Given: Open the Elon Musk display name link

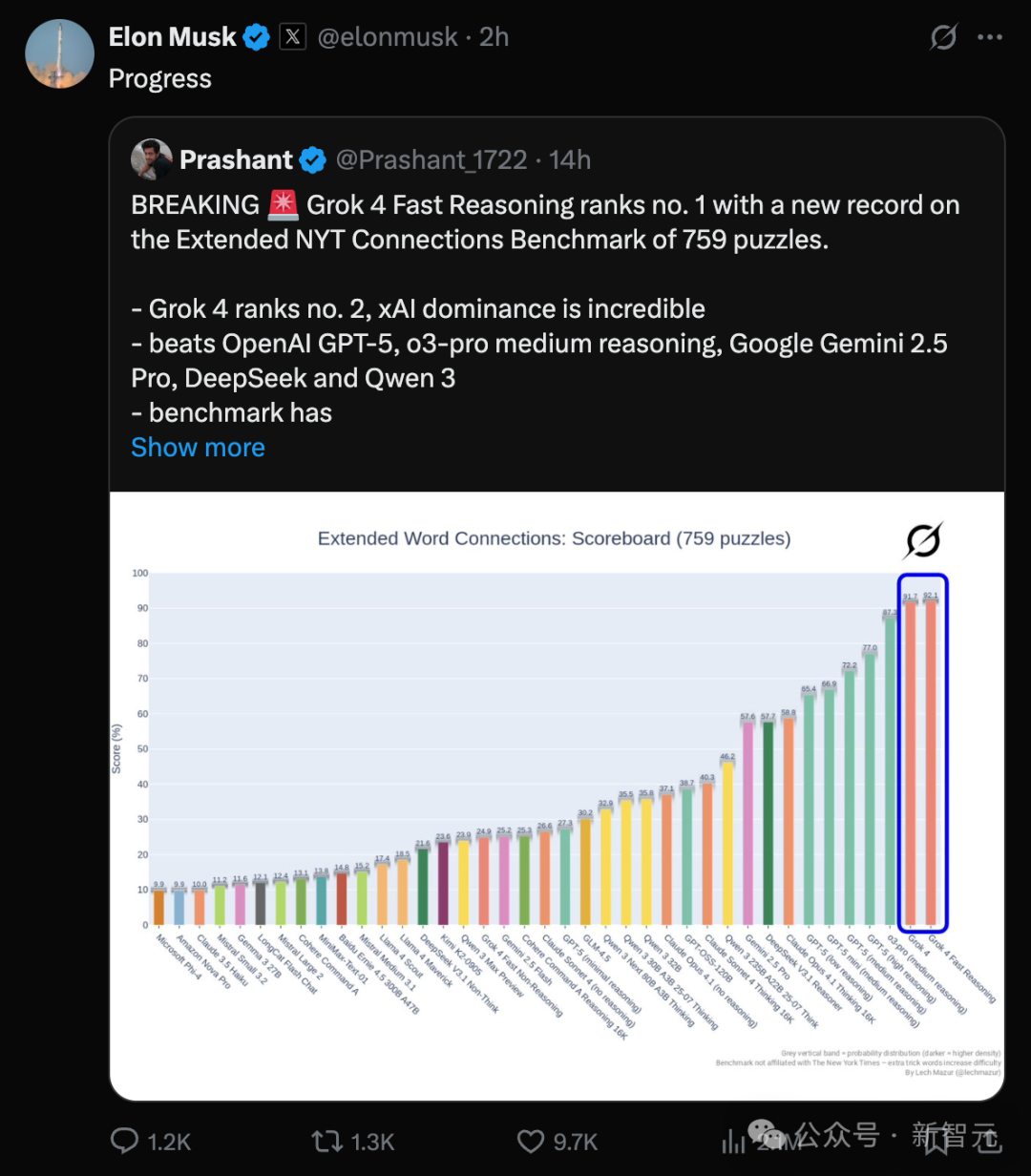Looking at the screenshot, I should 172,37.
